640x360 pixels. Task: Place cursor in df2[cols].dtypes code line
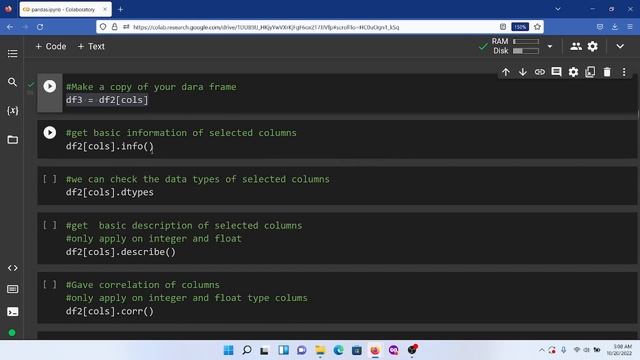tap(110, 192)
